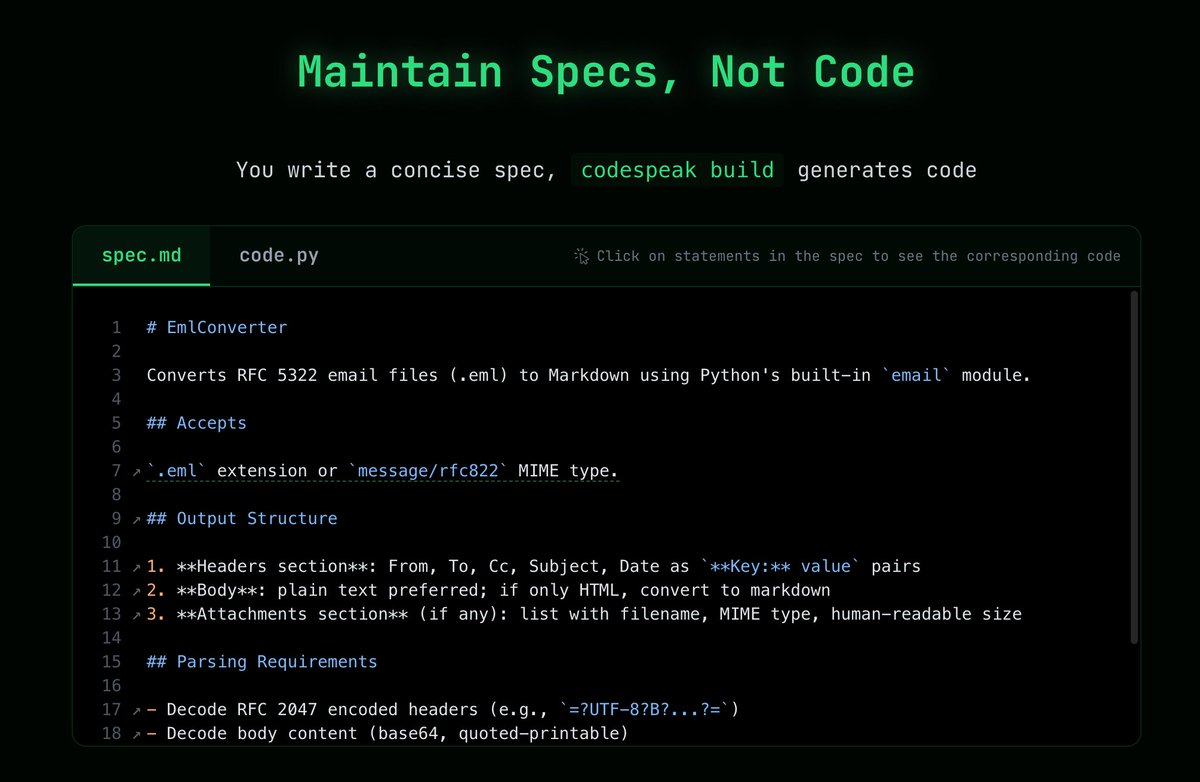The width and height of the screenshot is (1200, 782).
Task: Click line number 15 in gutter
Action: pyautogui.click(x=111, y=663)
